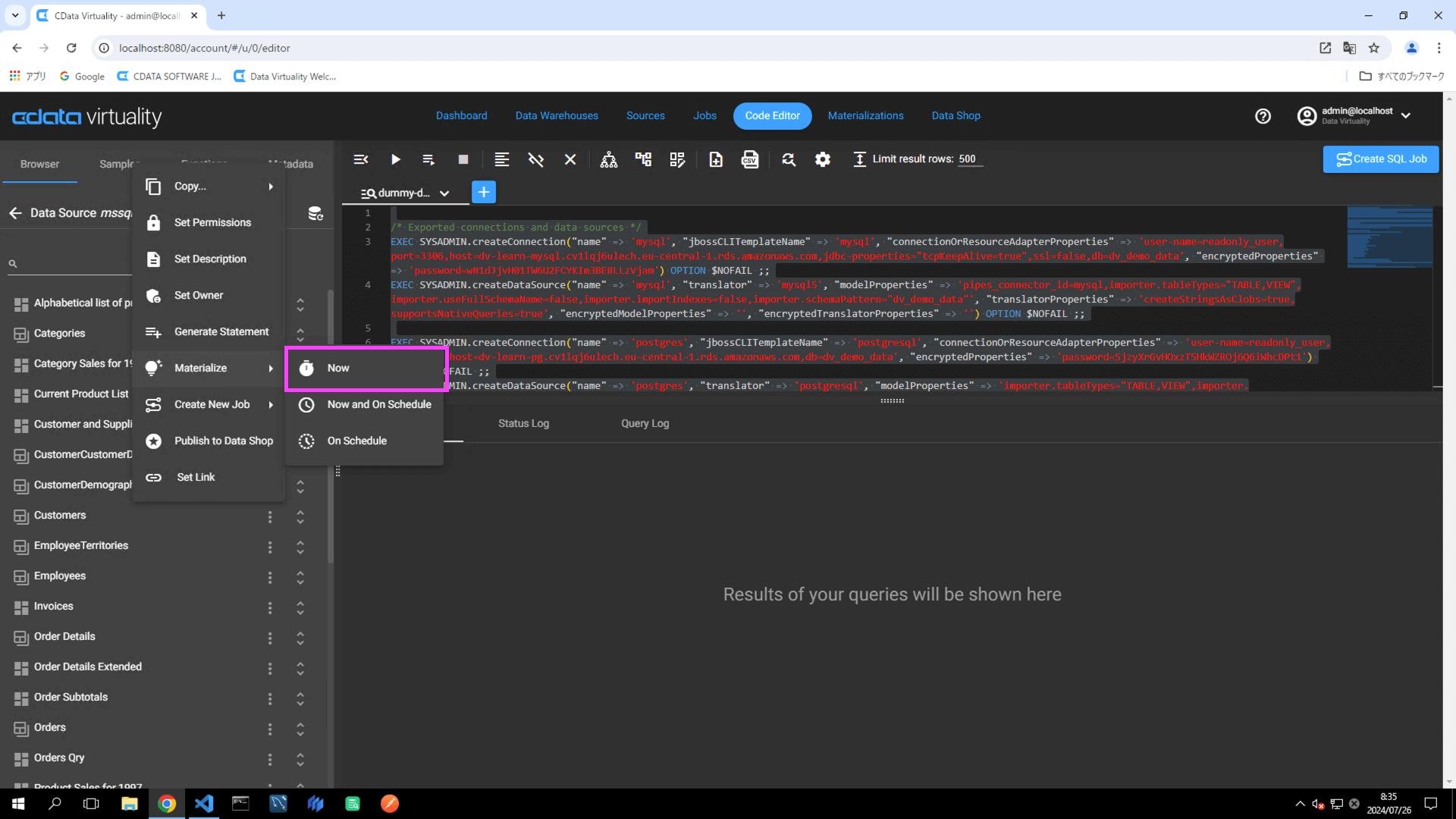This screenshot has width=1456, height=819.
Task: Click the stop execution square icon
Action: click(x=463, y=159)
